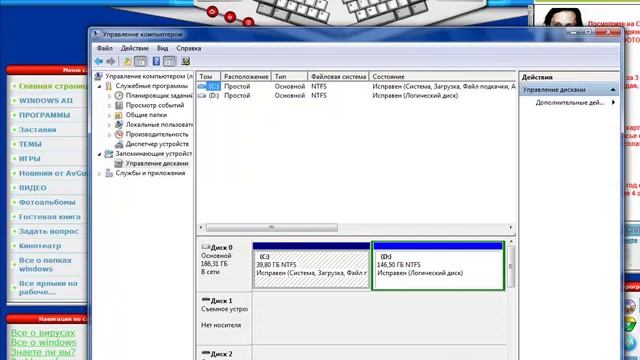Sort by the Расположение column header
Viewport: 640px width, 360px height.
click(x=246, y=76)
